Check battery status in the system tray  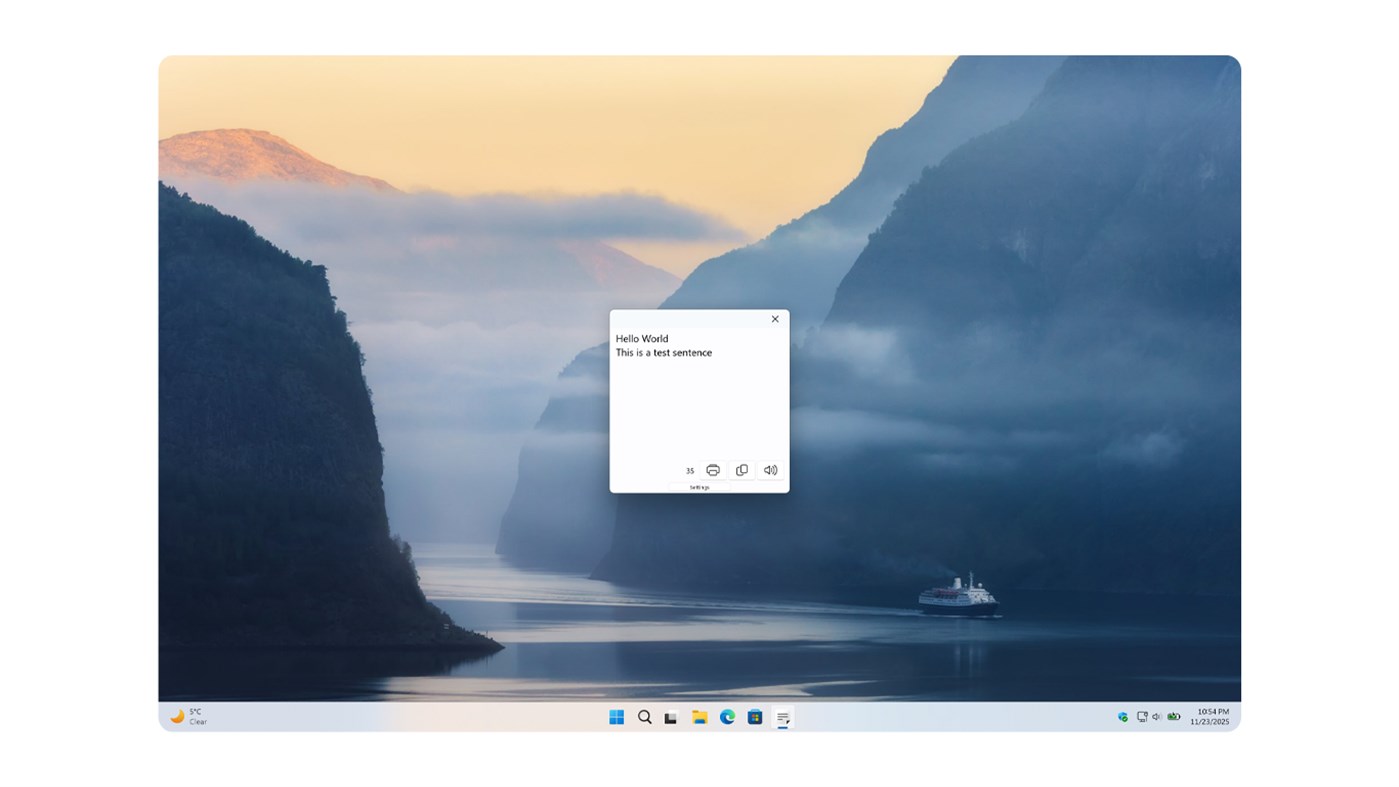click(1172, 716)
